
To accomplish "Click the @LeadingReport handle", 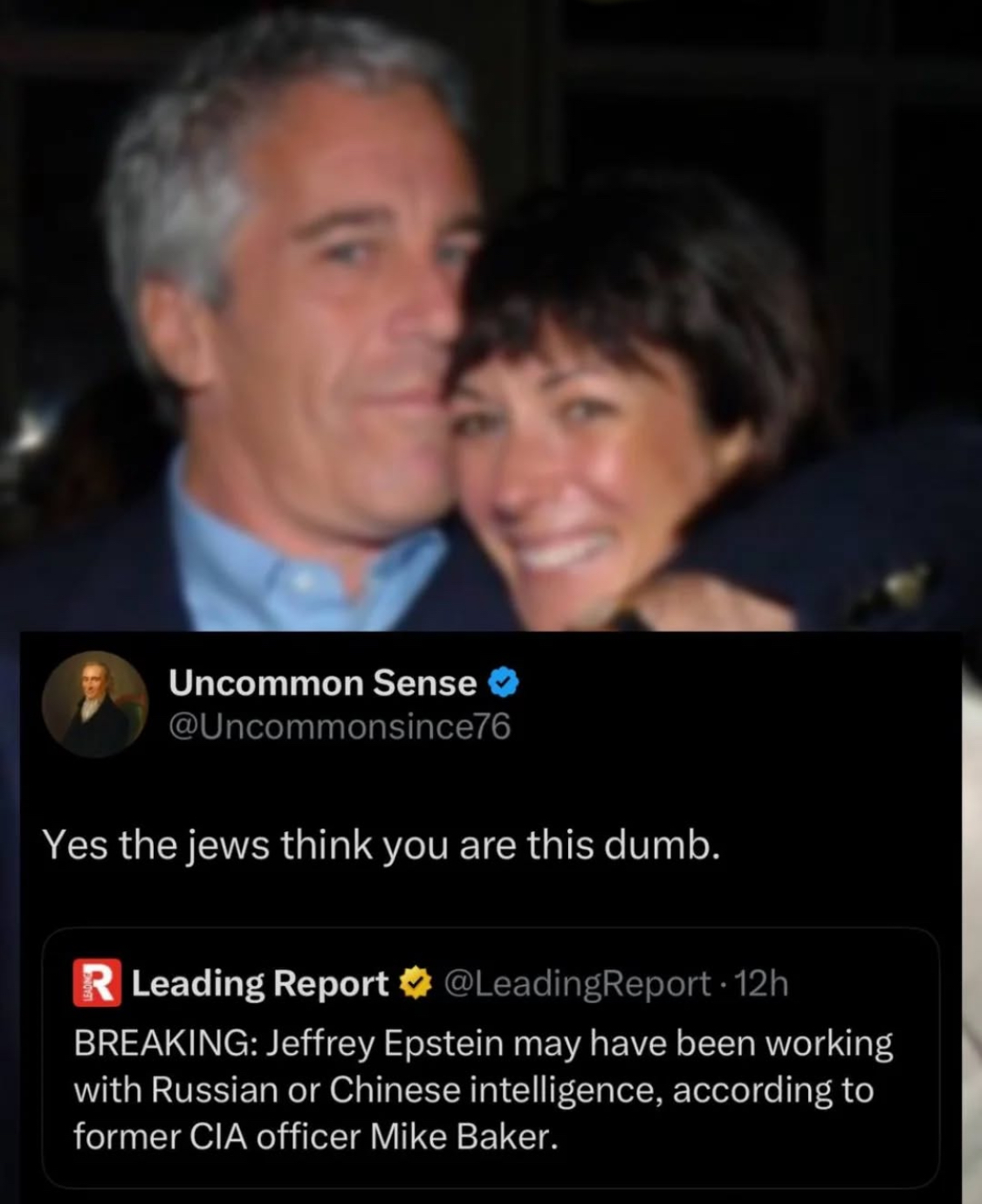I will coord(577,984).
